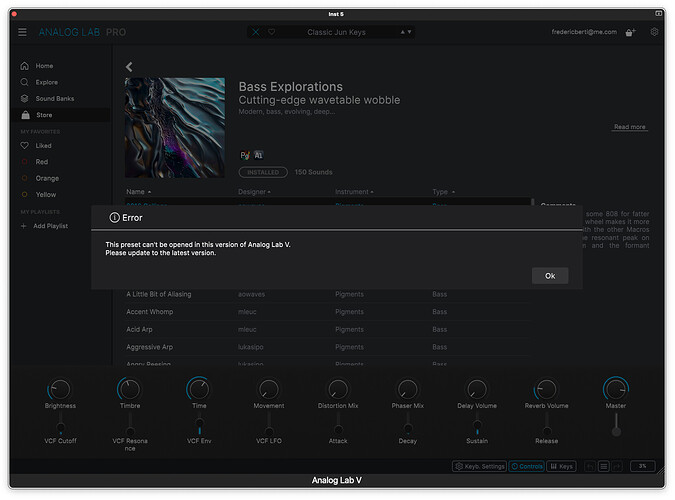Open the settings gear icon
Viewport: 675px width, 500px height.
pos(654,32)
